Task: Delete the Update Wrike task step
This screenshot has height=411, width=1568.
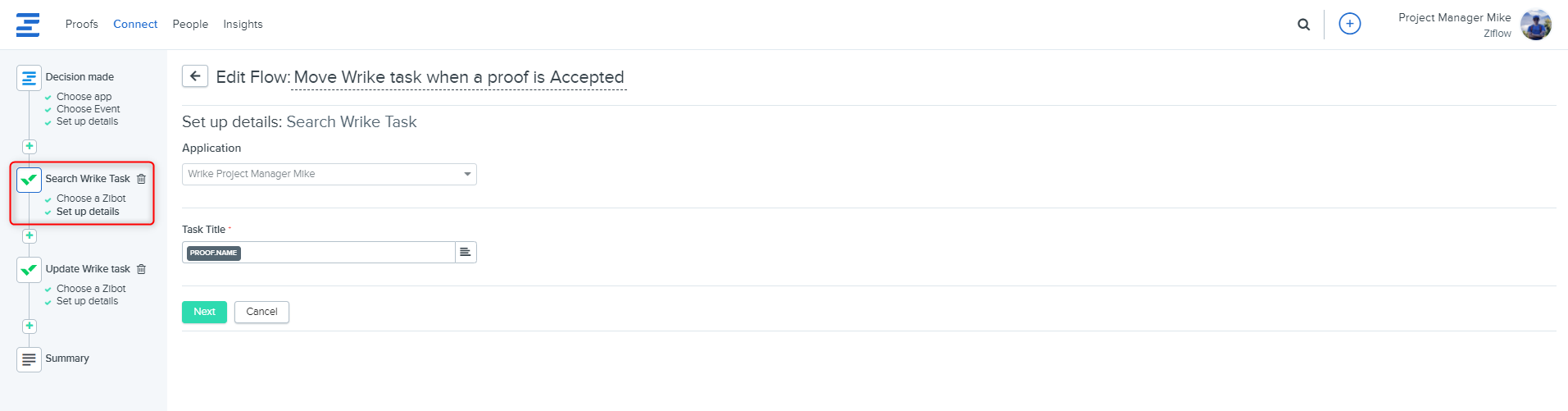Action: tap(141, 269)
